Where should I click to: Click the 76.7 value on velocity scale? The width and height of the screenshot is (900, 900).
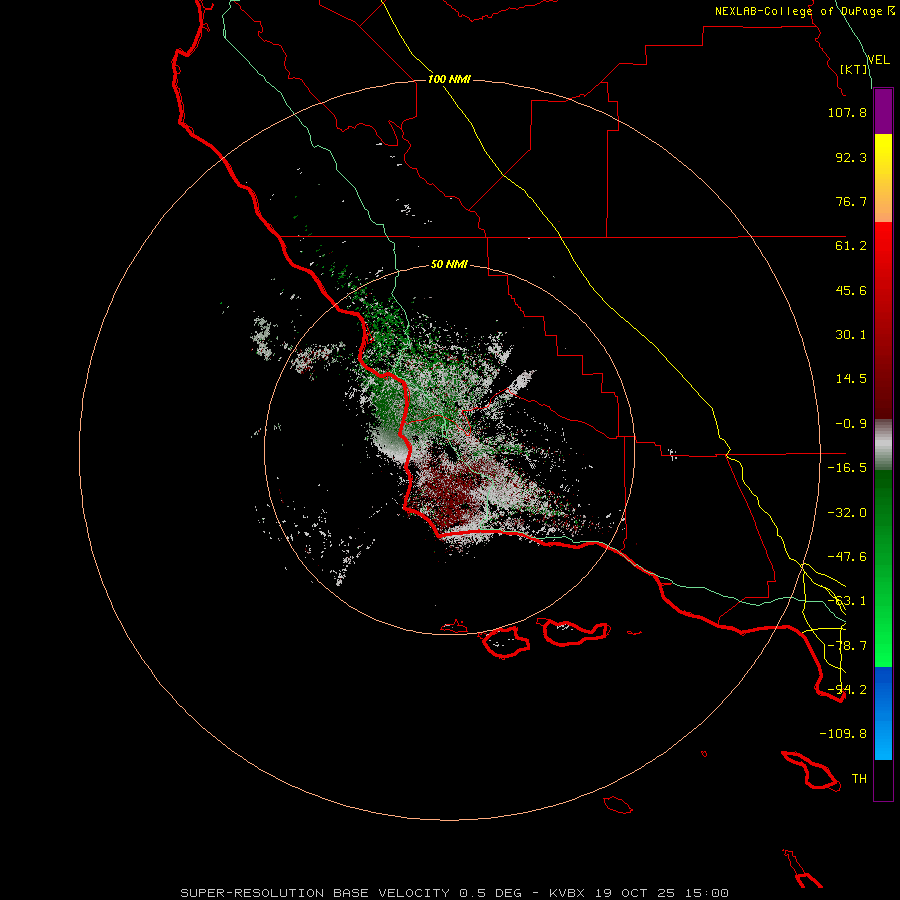pos(851,201)
